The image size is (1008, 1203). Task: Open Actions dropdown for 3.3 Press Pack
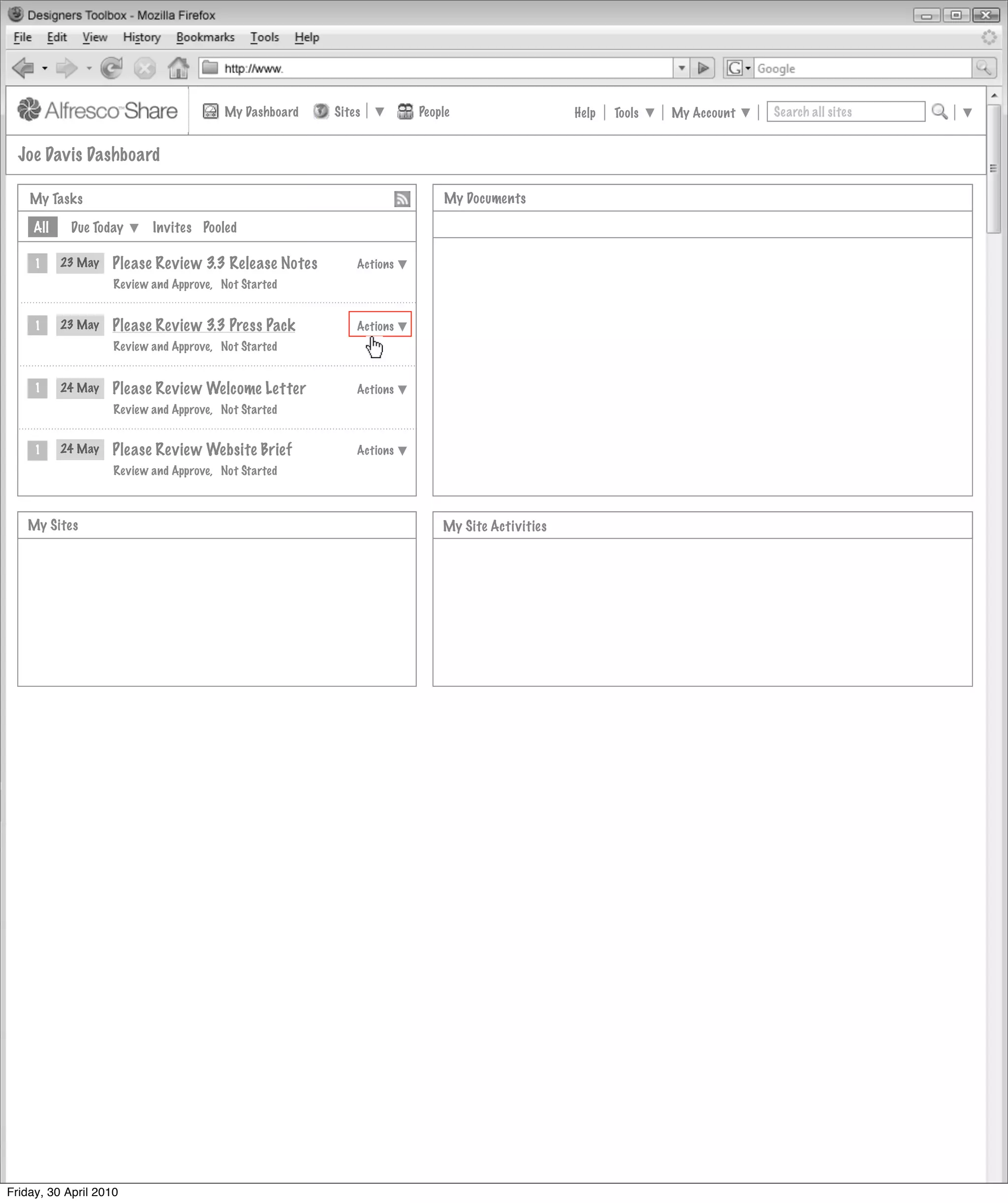pos(380,326)
